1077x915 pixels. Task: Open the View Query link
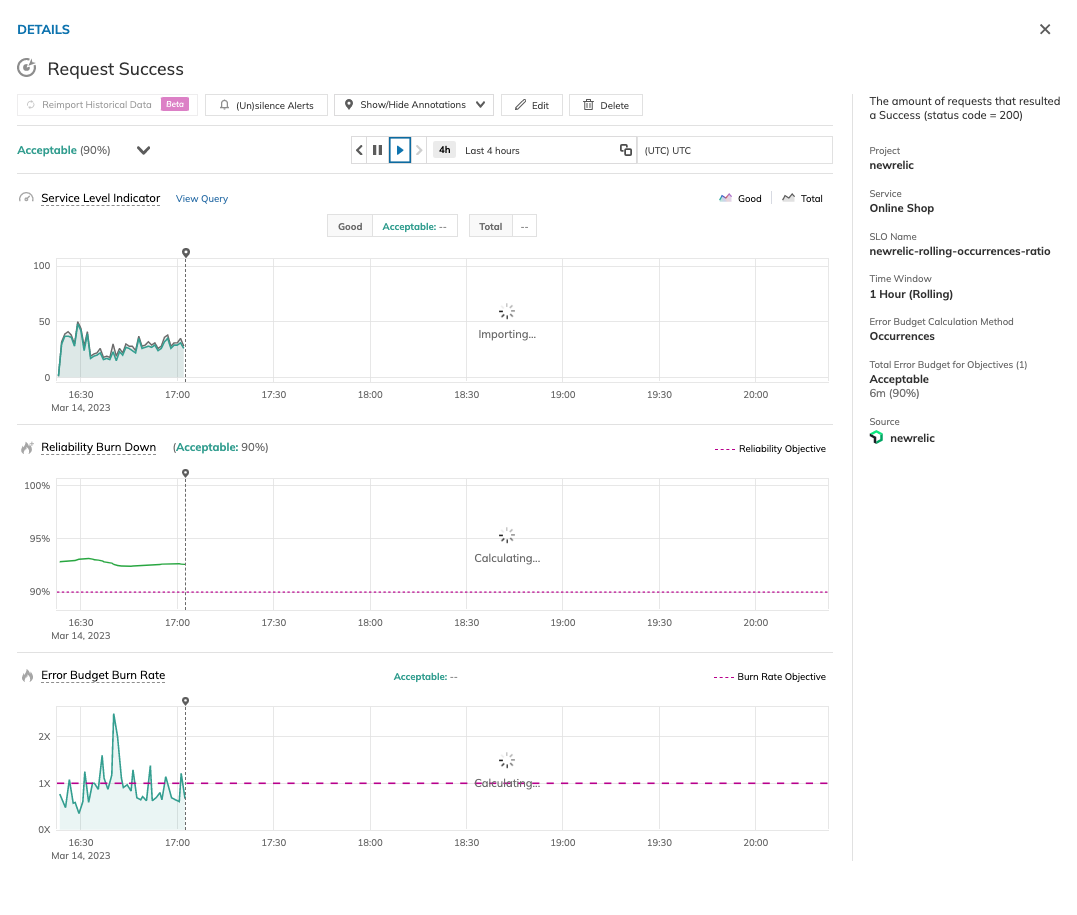(202, 199)
